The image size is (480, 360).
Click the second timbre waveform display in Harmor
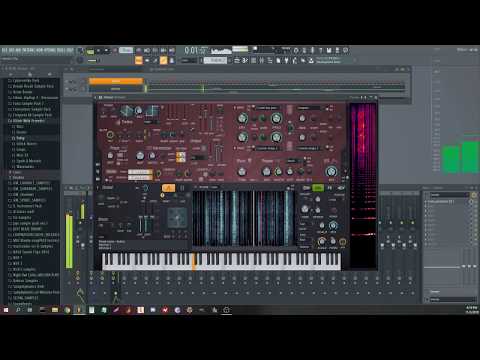point(152,111)
